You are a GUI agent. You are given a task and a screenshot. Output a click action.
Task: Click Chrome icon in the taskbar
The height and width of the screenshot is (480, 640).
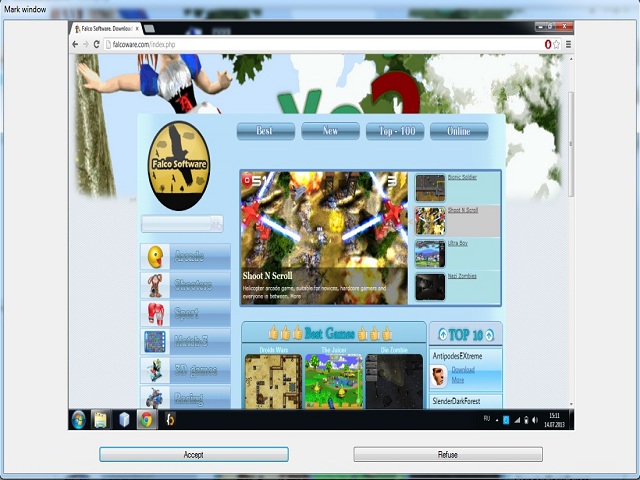(x=146, y=419)
